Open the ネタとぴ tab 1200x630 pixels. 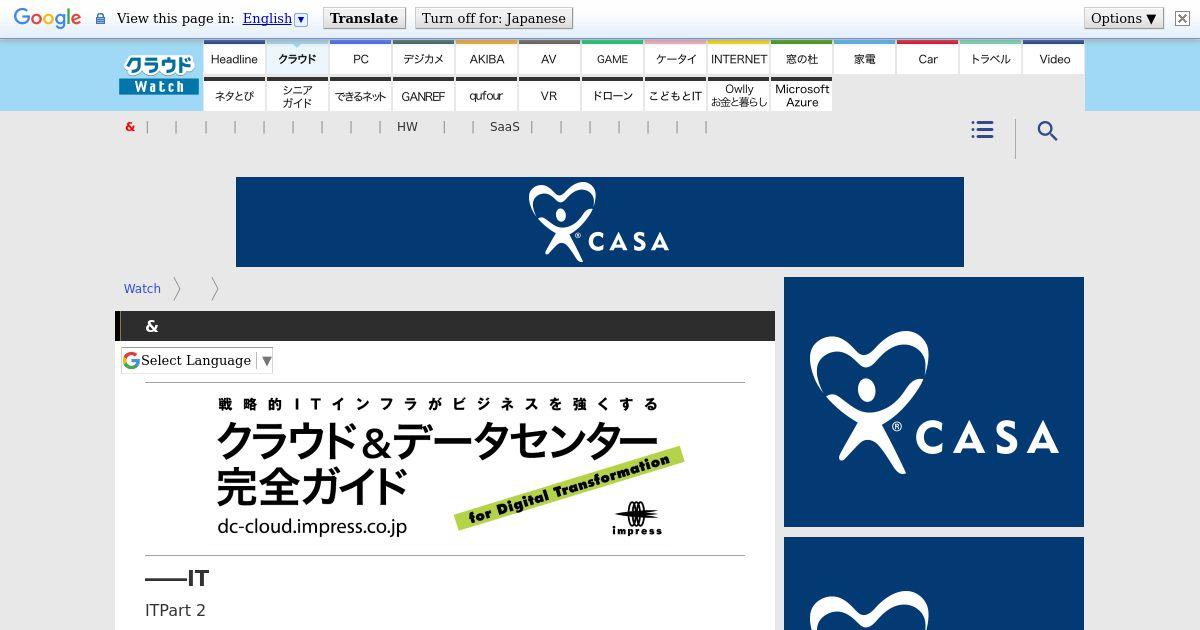click(234, 95)
